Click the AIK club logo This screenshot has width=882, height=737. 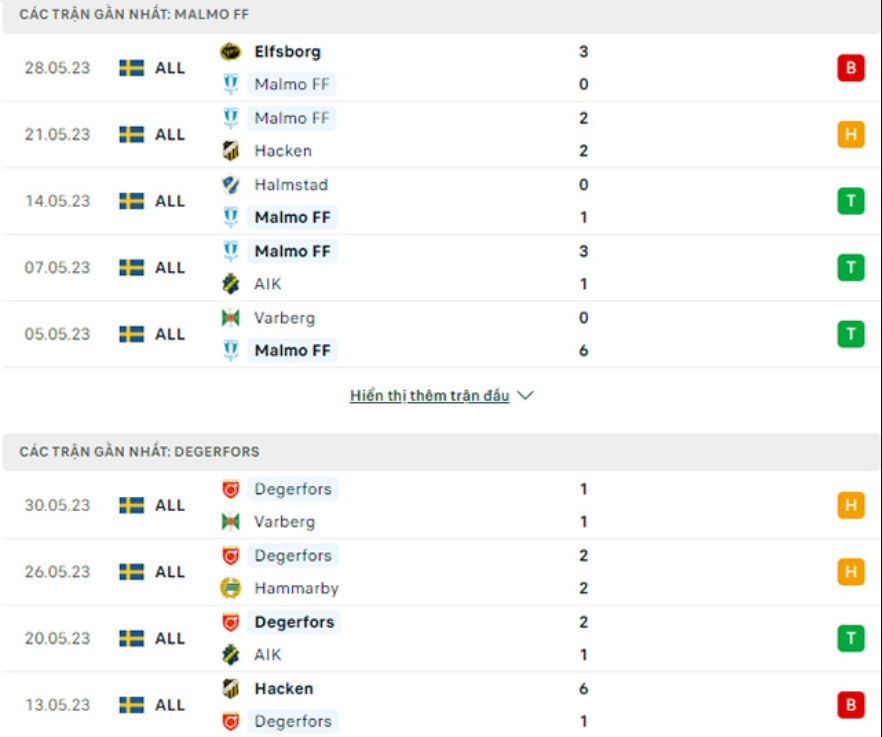231,284
